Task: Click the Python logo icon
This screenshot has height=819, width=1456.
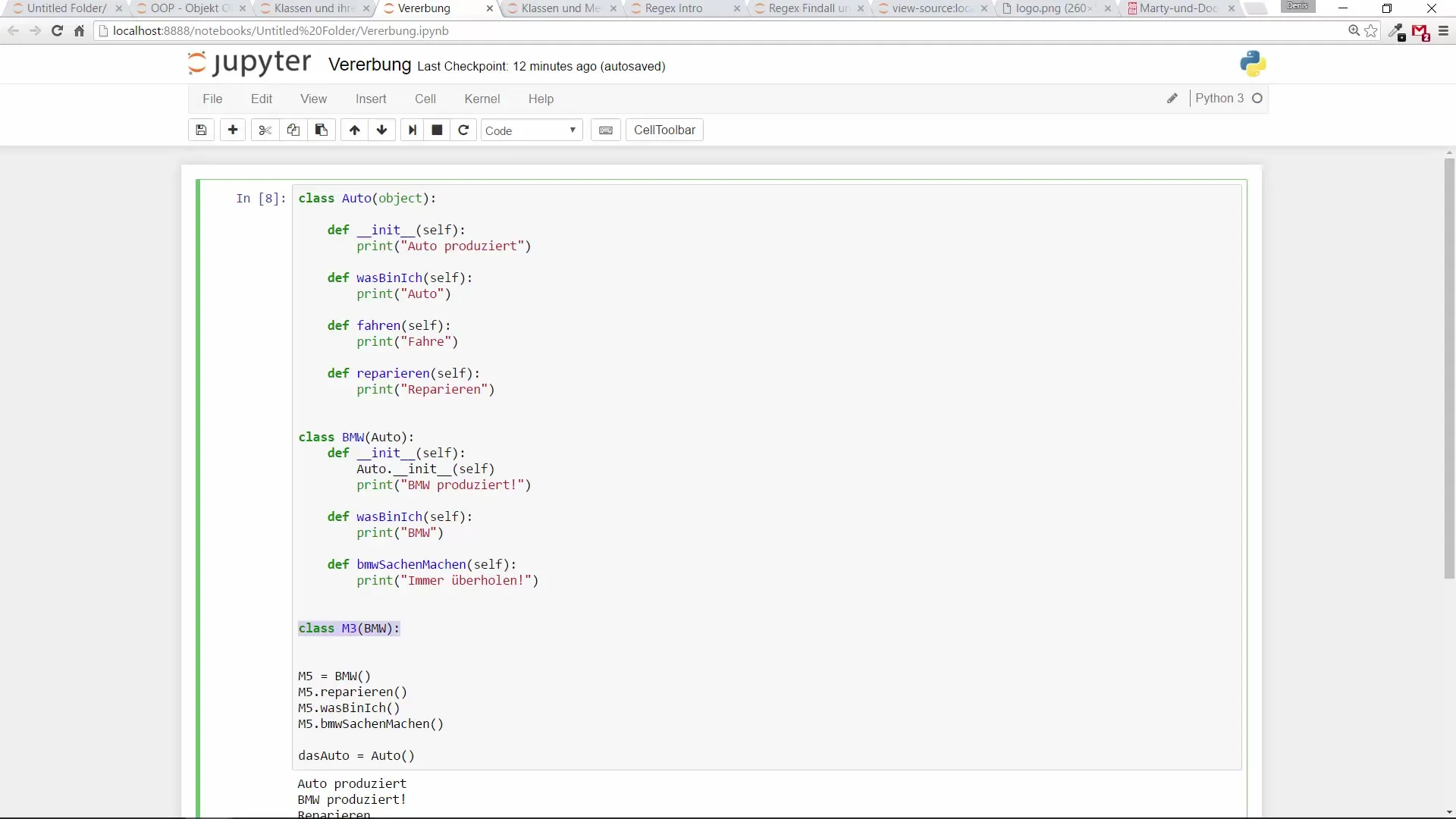Action: pos(1253,64)
